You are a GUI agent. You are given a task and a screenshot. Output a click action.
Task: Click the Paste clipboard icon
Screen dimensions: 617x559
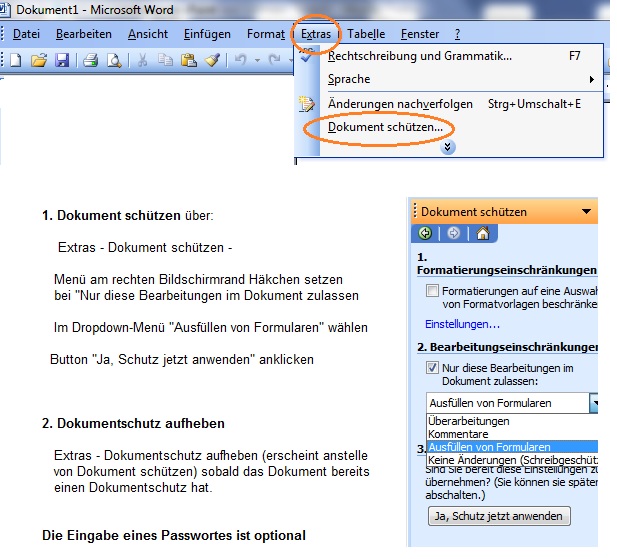click(x=190, y=61)
